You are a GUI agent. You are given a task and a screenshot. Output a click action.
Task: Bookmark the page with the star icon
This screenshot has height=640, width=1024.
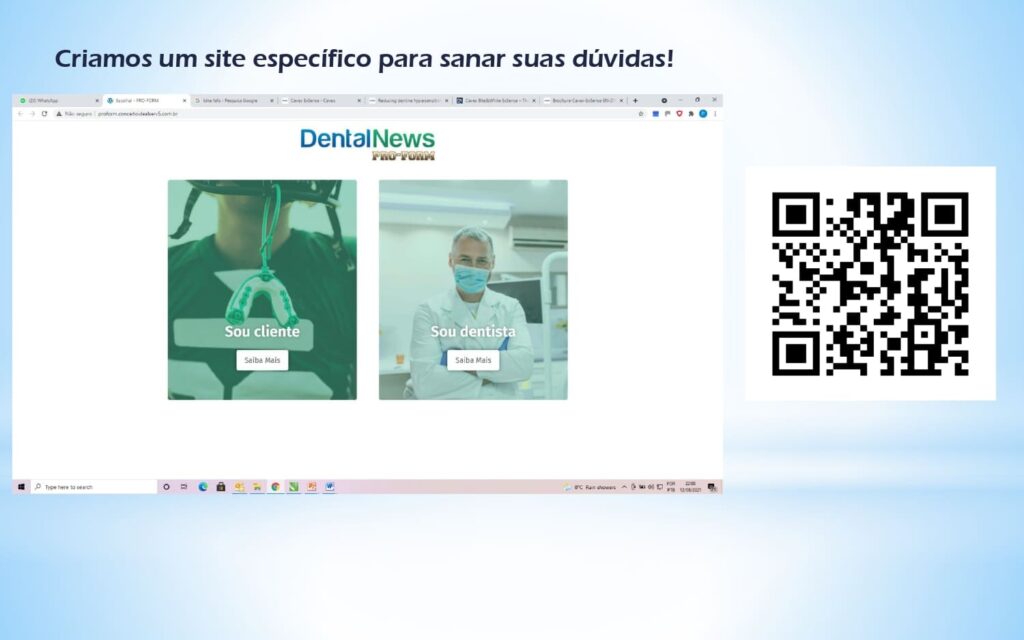[641, 114]
